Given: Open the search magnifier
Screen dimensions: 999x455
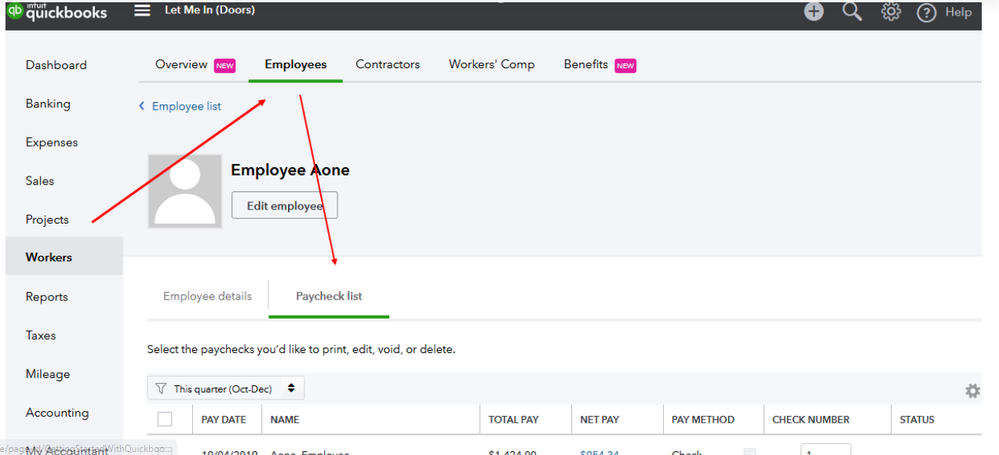Looking at the screenshot, I should click(x=852, y=11).
